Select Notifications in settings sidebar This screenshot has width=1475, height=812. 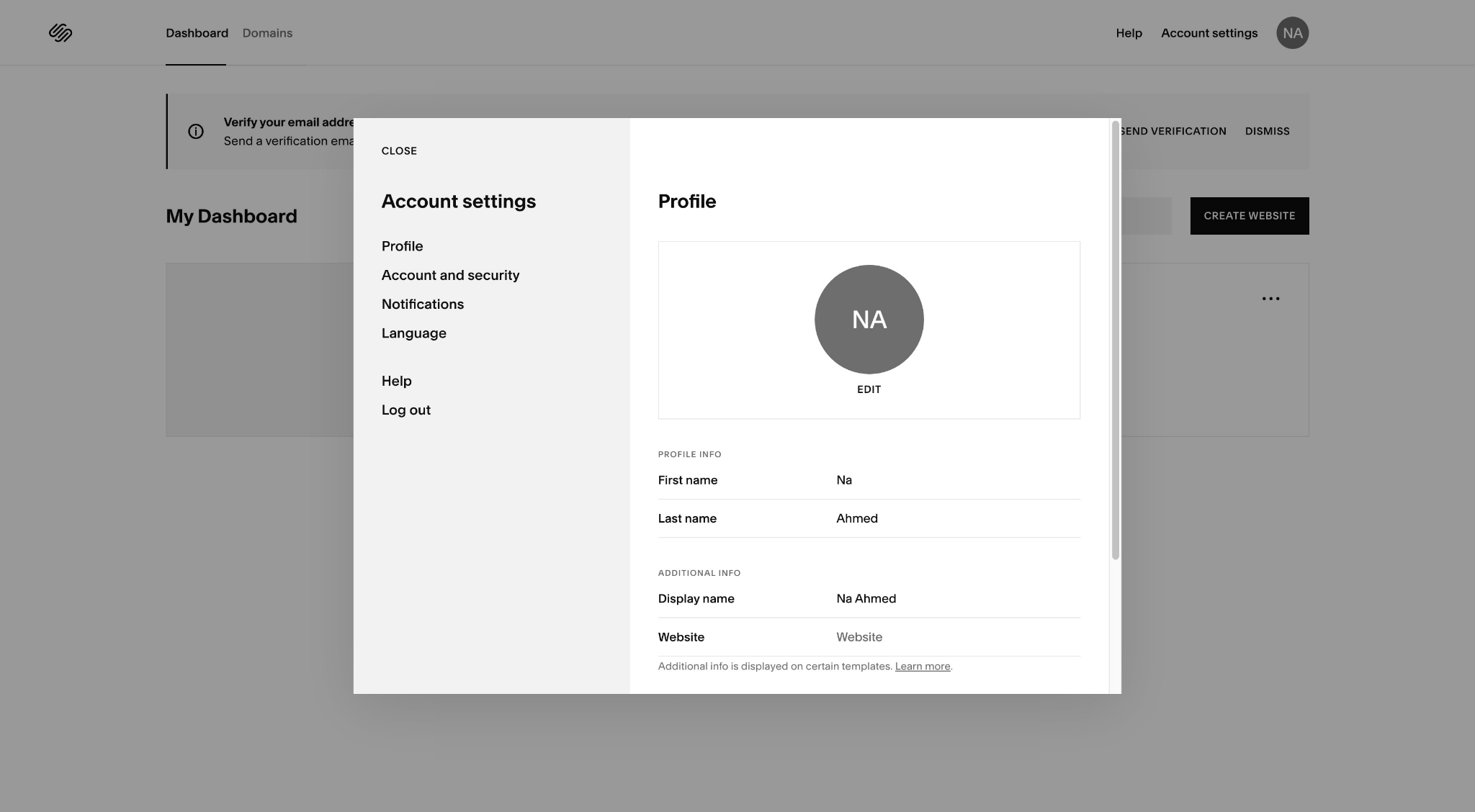(422, 304)
